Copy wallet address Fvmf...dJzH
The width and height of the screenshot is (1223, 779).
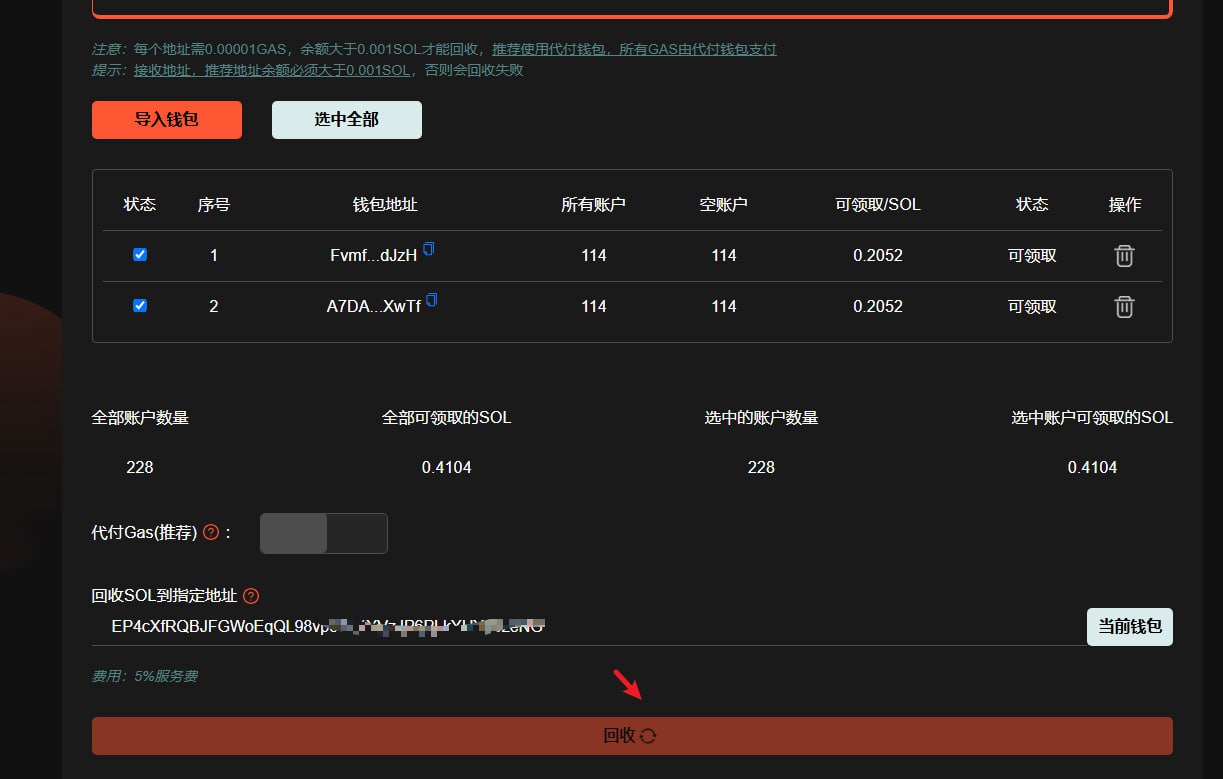(429, 249)
